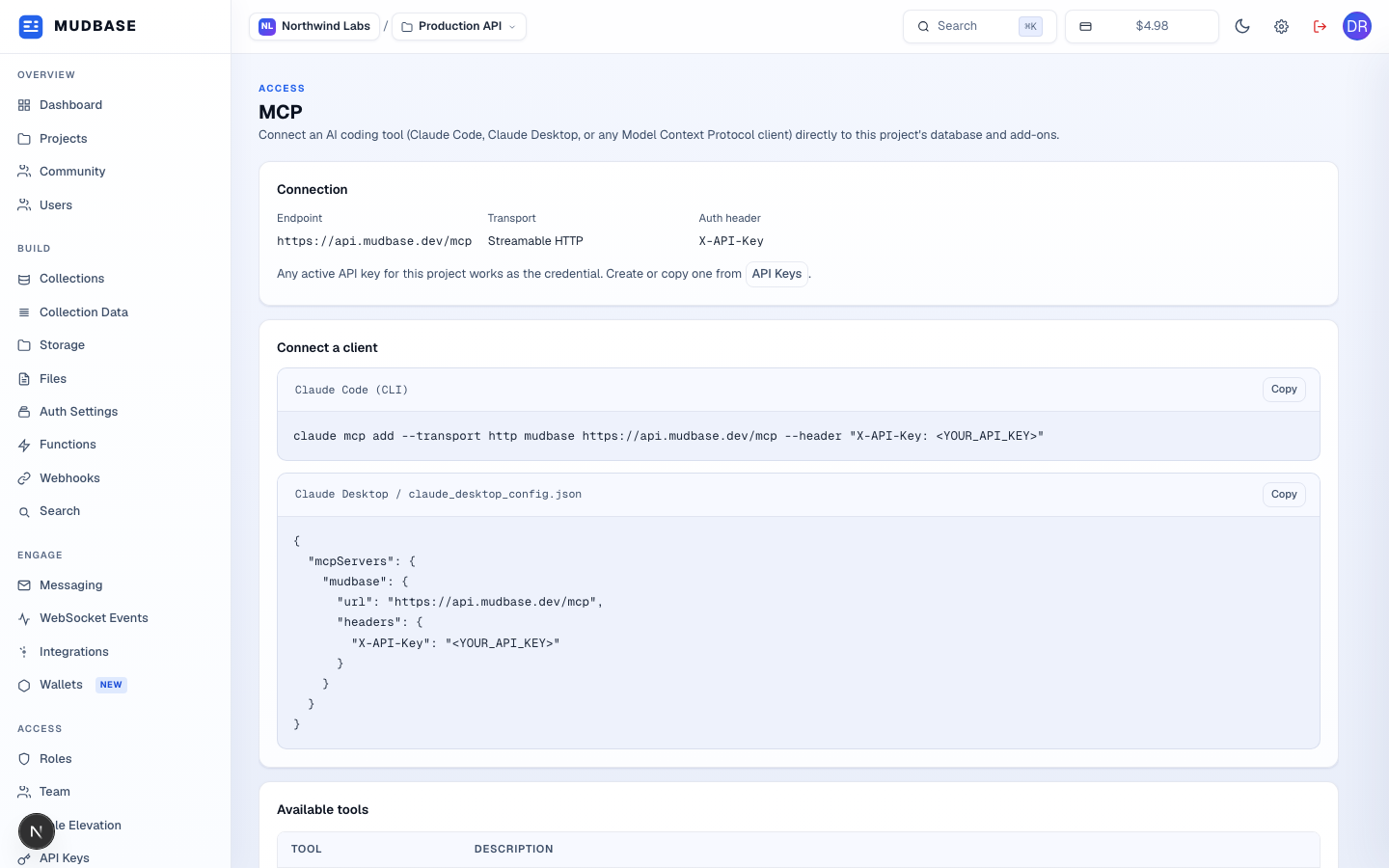Open settings gear icon in top bar
1389x868 pixels.
pos(1281,27)
